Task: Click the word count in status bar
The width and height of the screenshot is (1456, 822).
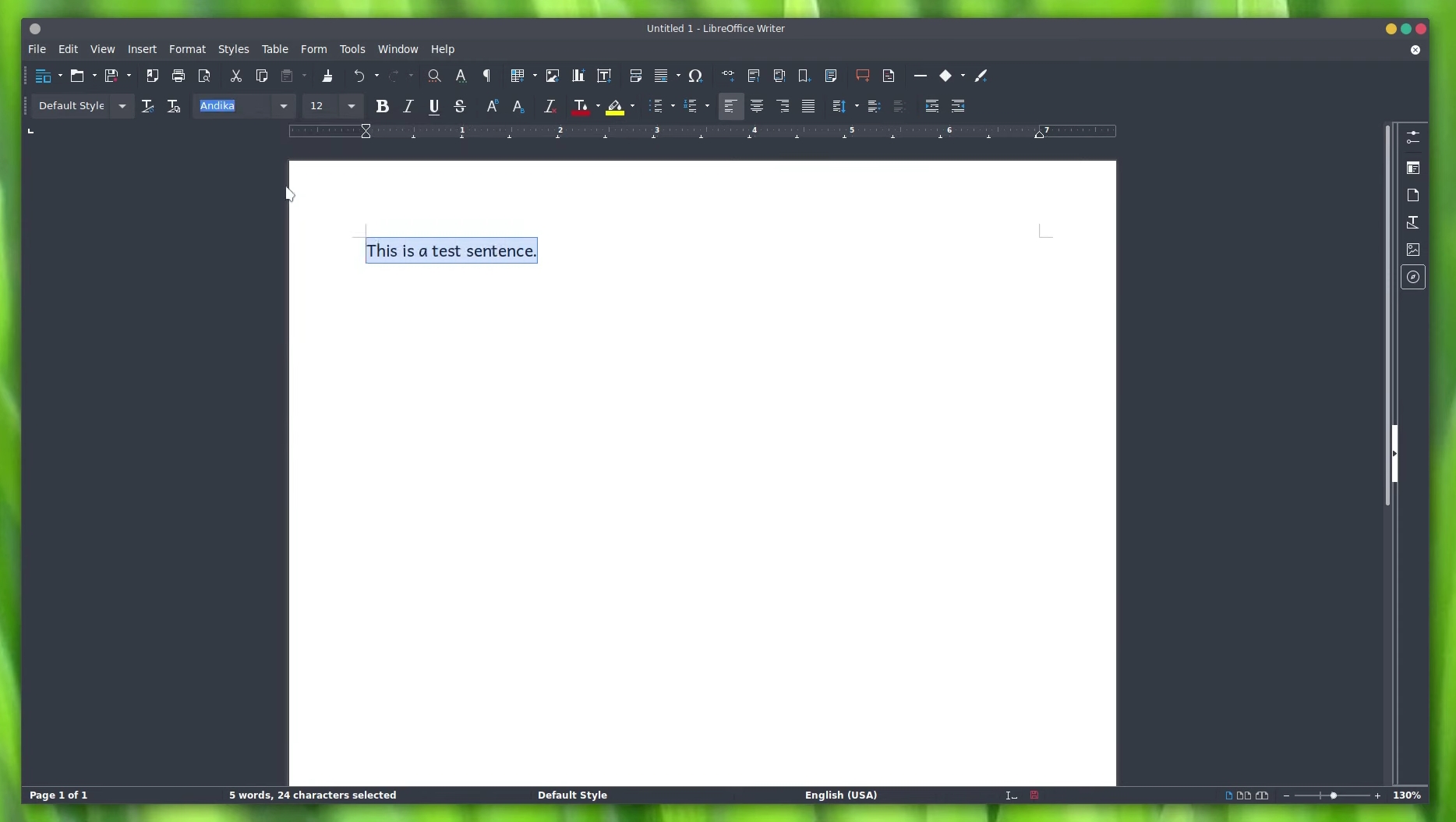Action: point(313,796)
